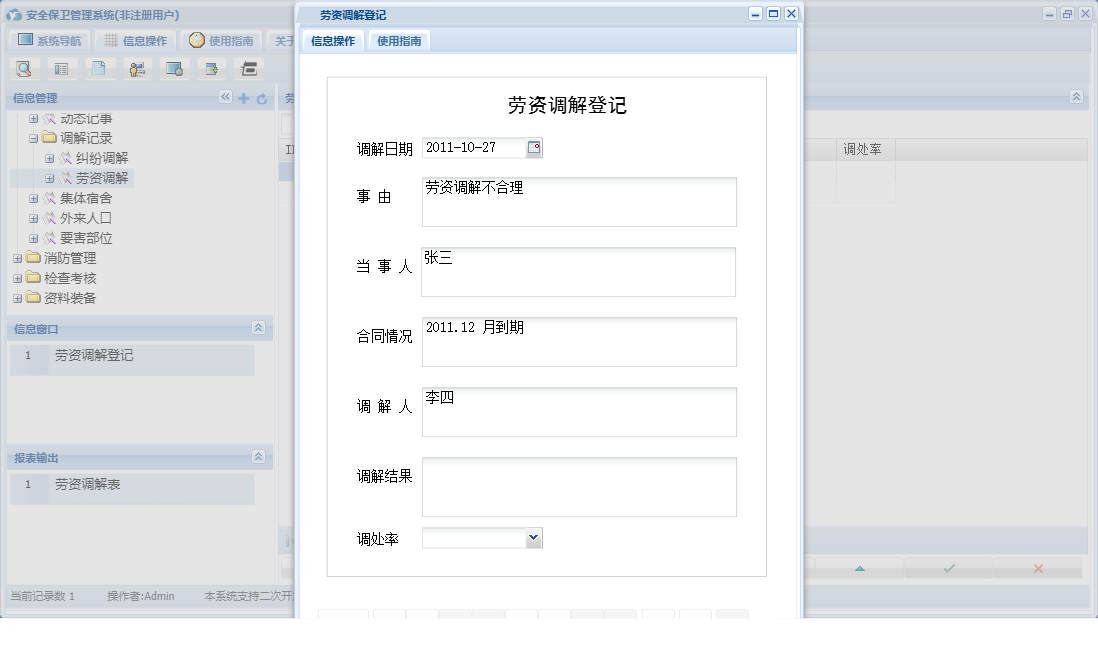Open the user management toolbar icon
This screenshot has height=655, width=1098.
coord(136,68)
